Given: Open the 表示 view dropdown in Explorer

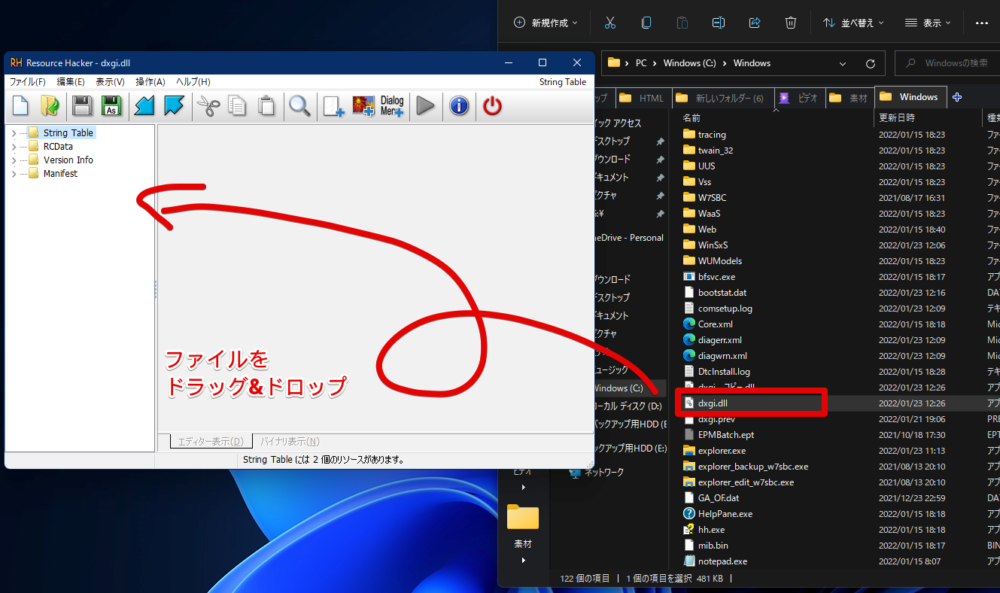Looking at the screenshot, I should [928, 23].
